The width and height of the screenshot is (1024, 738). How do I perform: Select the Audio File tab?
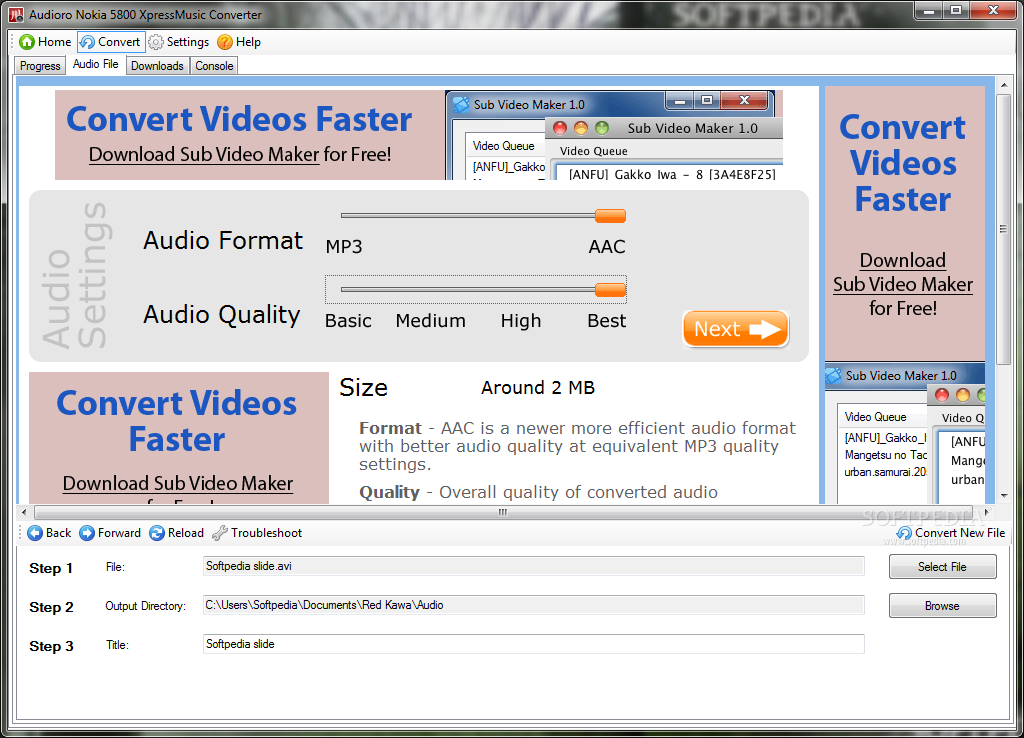tap(95, 64)
